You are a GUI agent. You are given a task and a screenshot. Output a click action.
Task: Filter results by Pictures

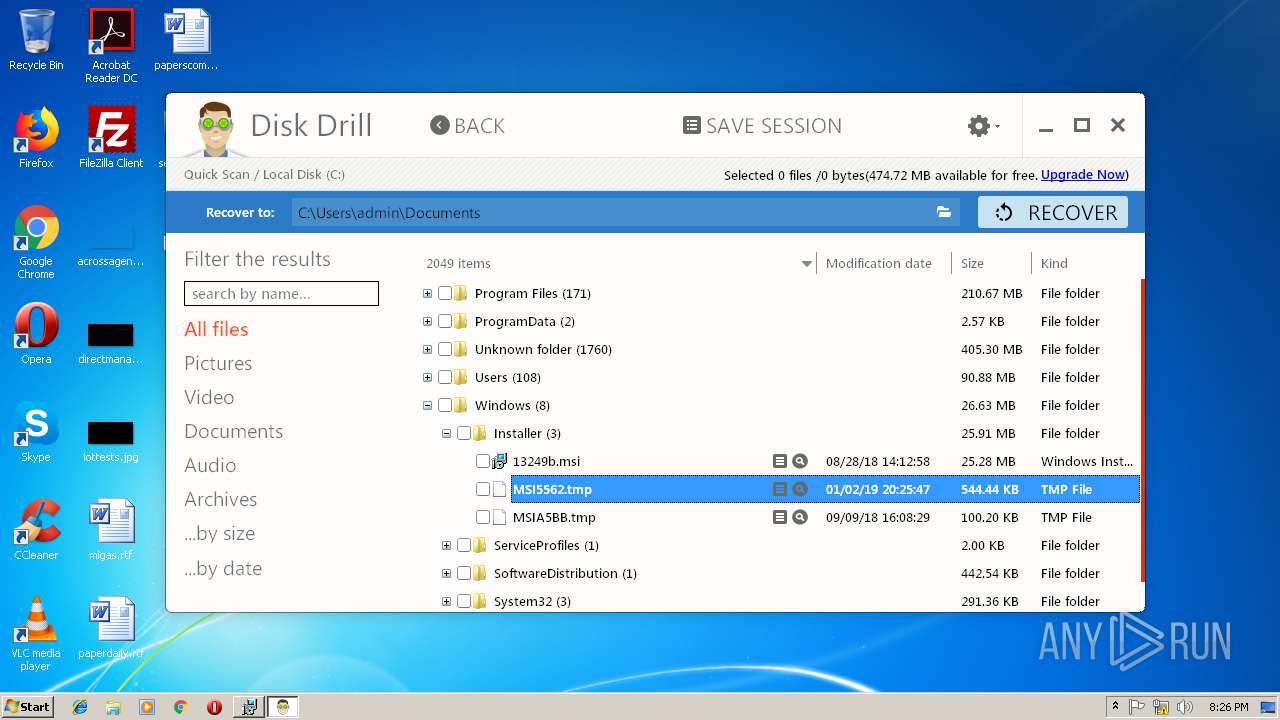pyautogui.click(x=218, y=363)
